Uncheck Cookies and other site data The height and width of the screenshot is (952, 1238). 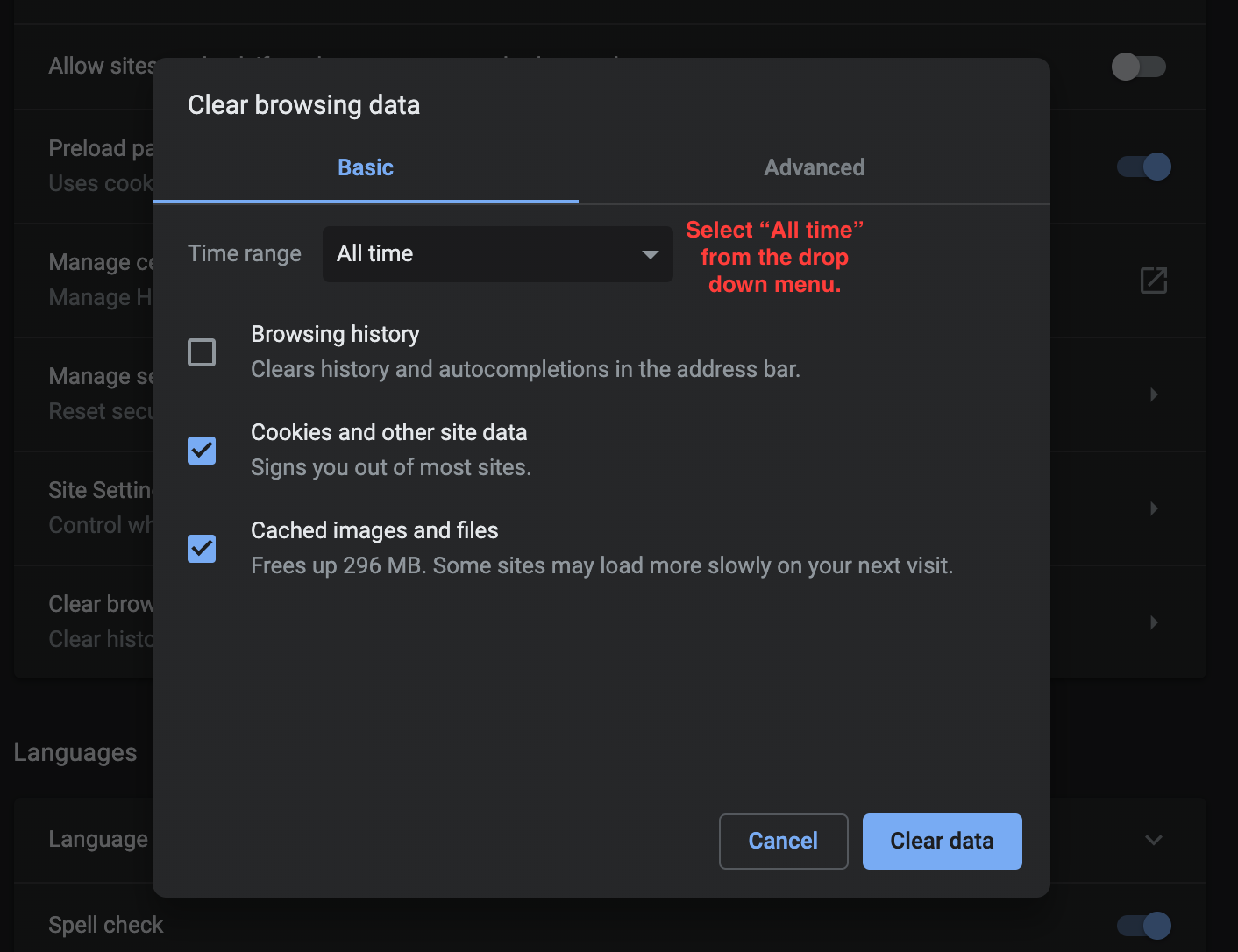point(202,451)
